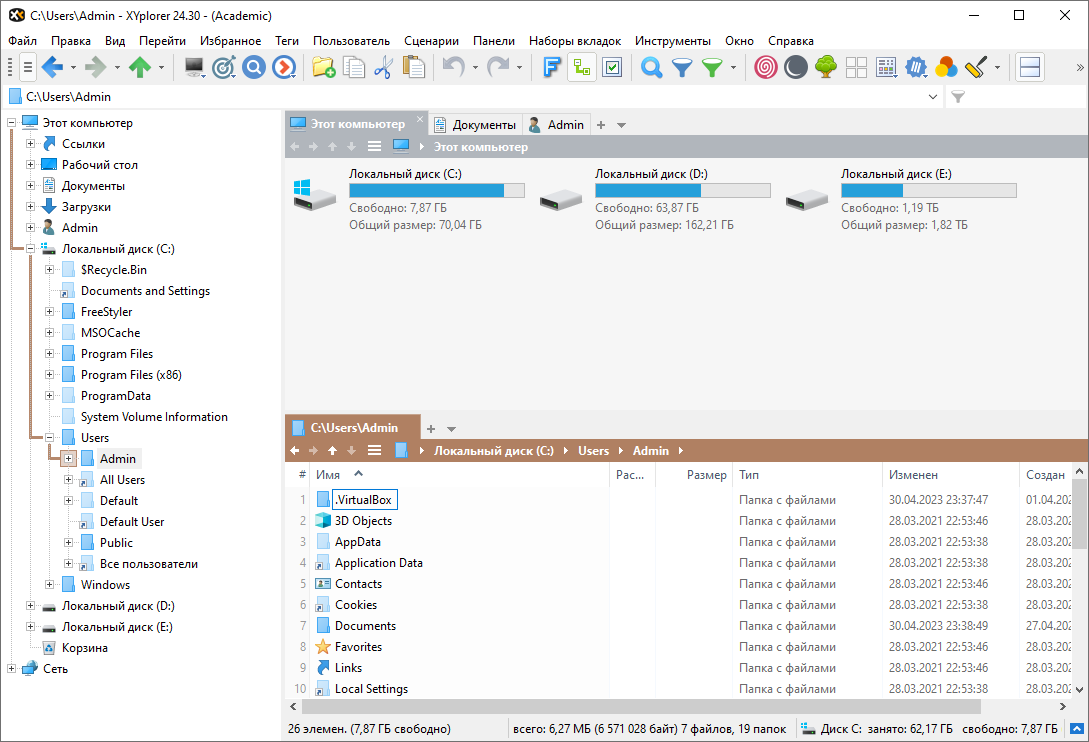The width and height of the screenshot is (1089, 742).
Task: Toggle the dual pane layout button
Action: [1030, 68]
